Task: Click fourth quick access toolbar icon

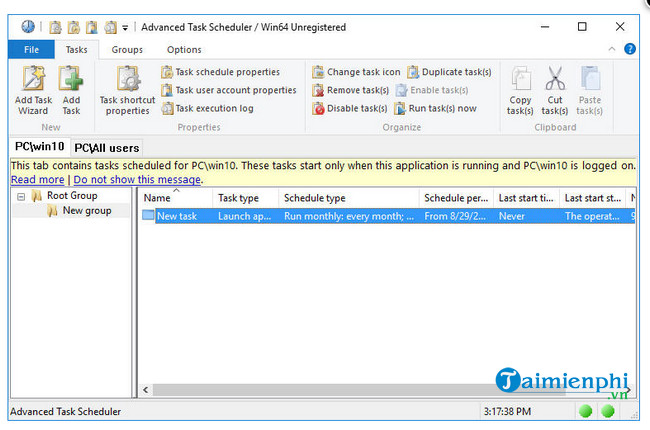Action: (x=110, y=27)
